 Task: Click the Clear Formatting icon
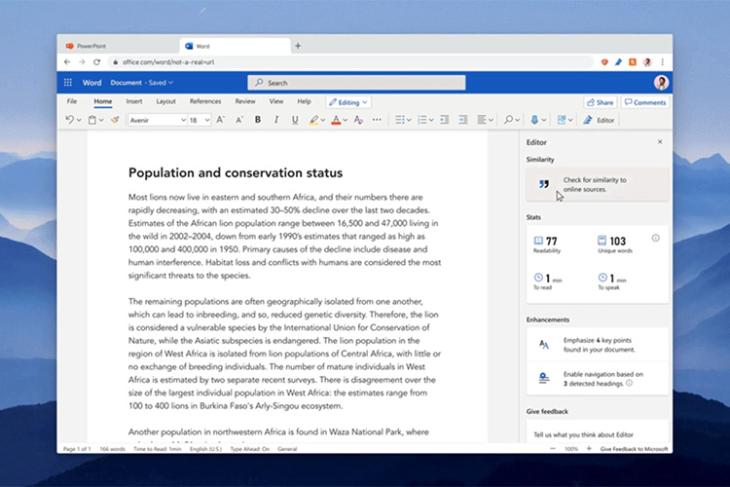[358, 120]
